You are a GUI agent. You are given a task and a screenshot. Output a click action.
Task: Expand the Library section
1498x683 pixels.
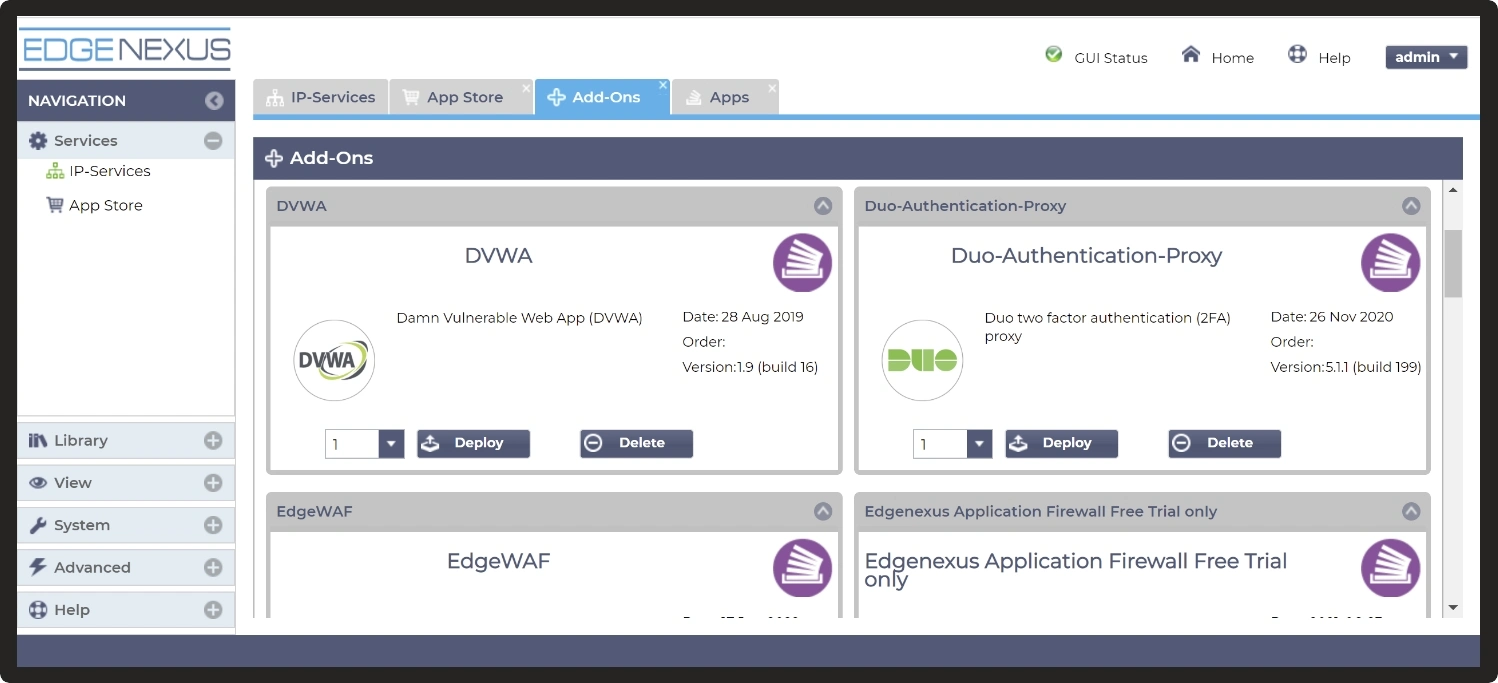click(x=213, y=440)
